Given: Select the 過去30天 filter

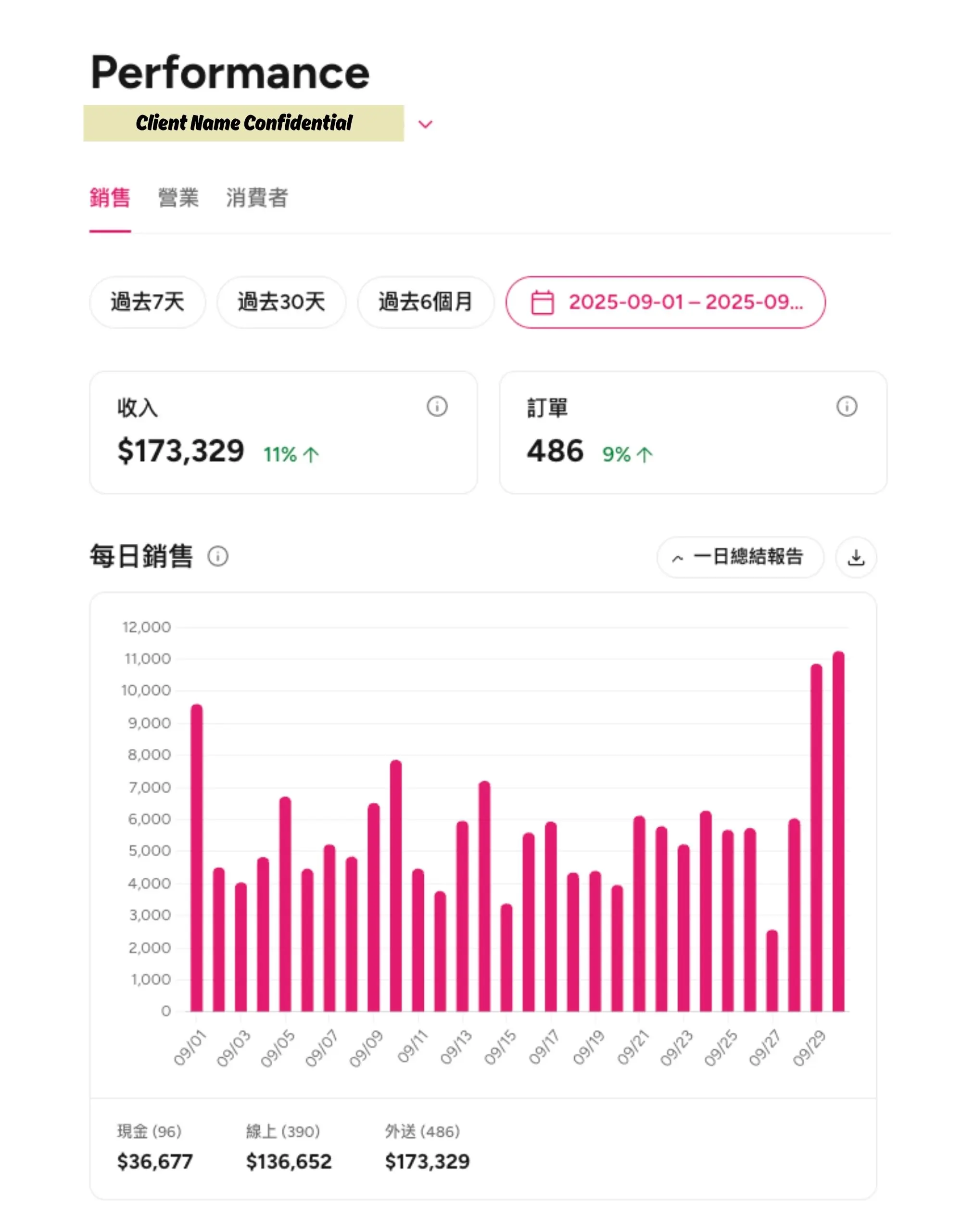Looking at the screenshot, I should pos(281,302).
